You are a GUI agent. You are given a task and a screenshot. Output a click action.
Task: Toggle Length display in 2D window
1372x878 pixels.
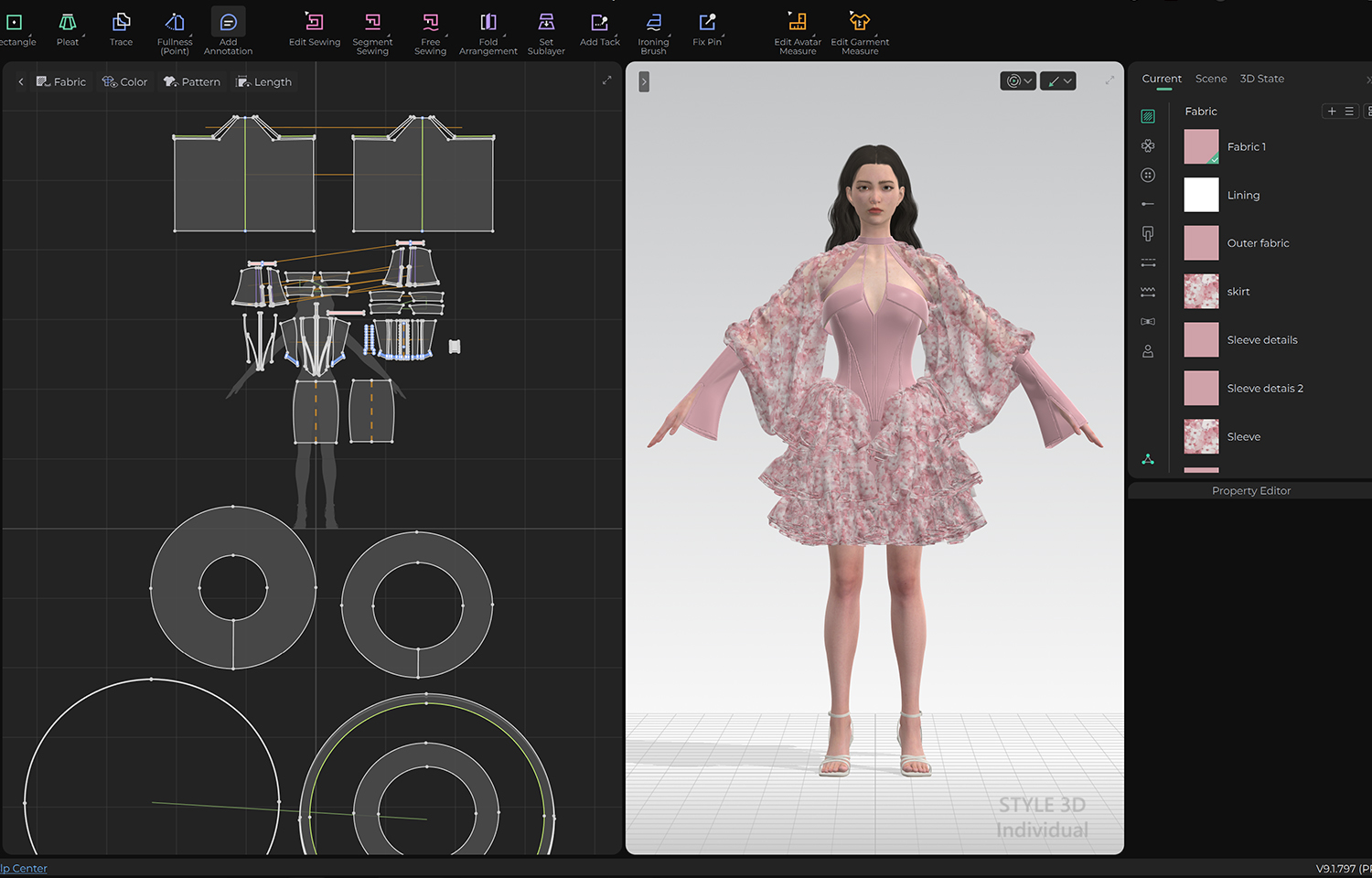(264, 81)
